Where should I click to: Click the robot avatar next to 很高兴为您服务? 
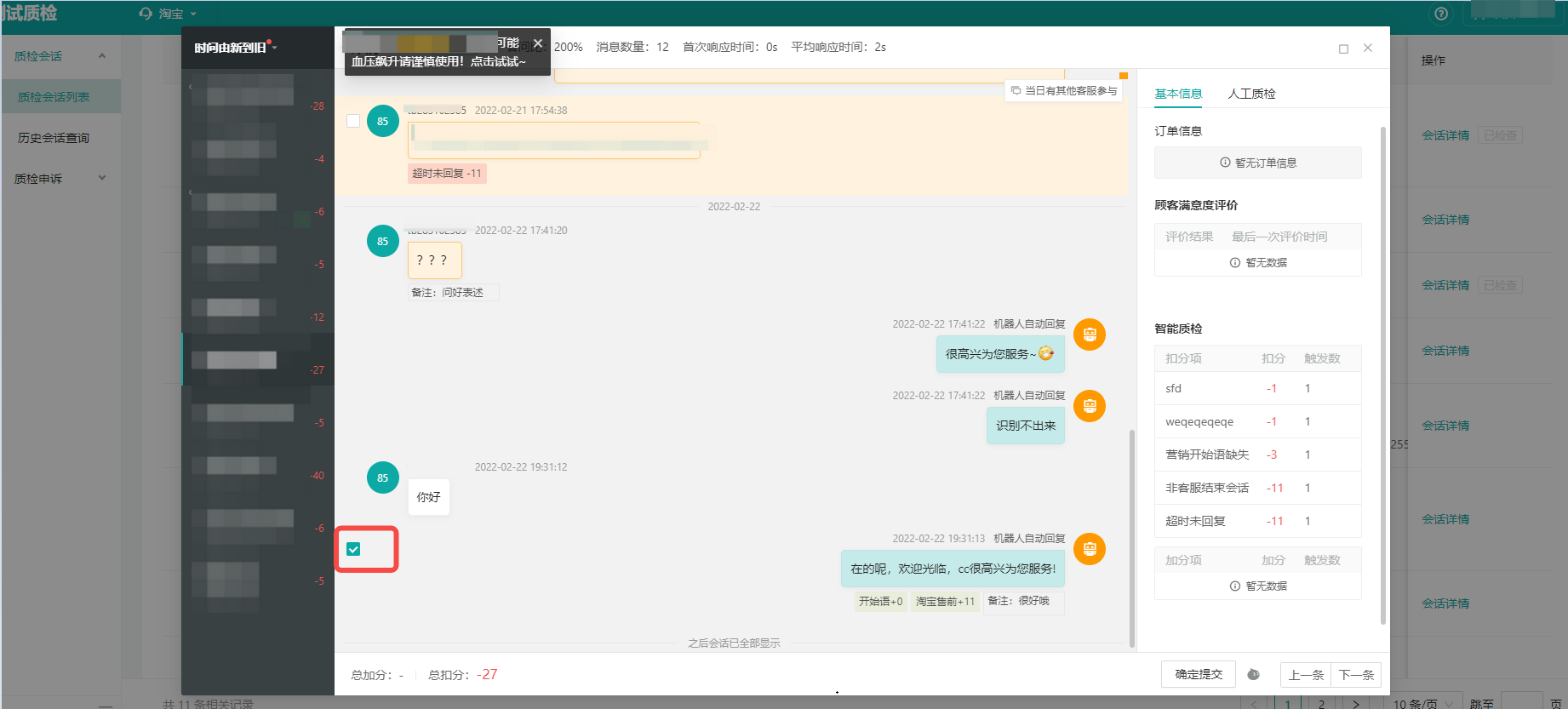pos(1090,334)
